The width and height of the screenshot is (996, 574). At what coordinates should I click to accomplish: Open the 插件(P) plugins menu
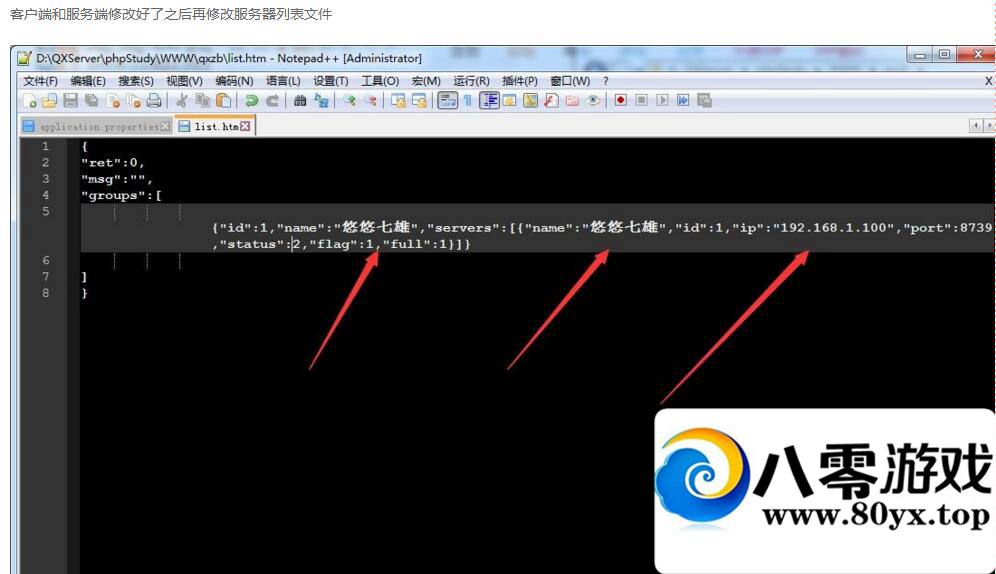(x=520, y=81)
